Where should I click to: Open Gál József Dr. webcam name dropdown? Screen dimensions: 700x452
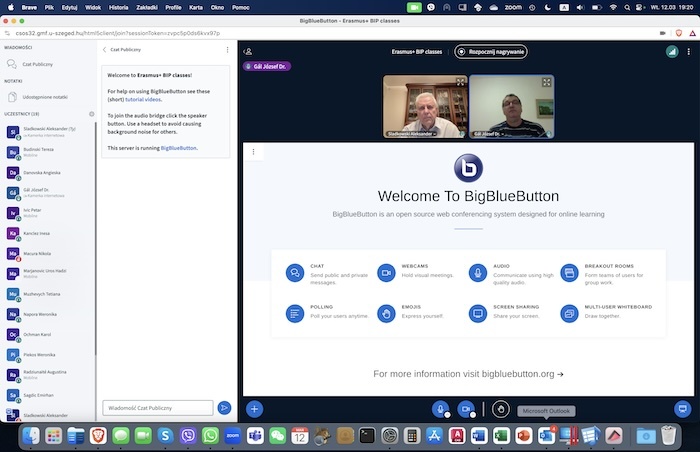tap(489, 134)
